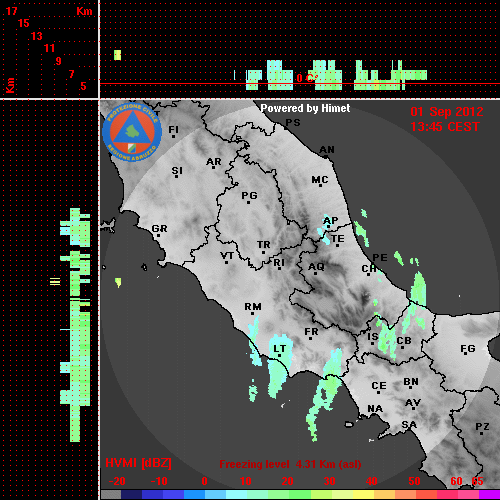Click the MC city label
The image size is (500, 500).
point(320,180)
